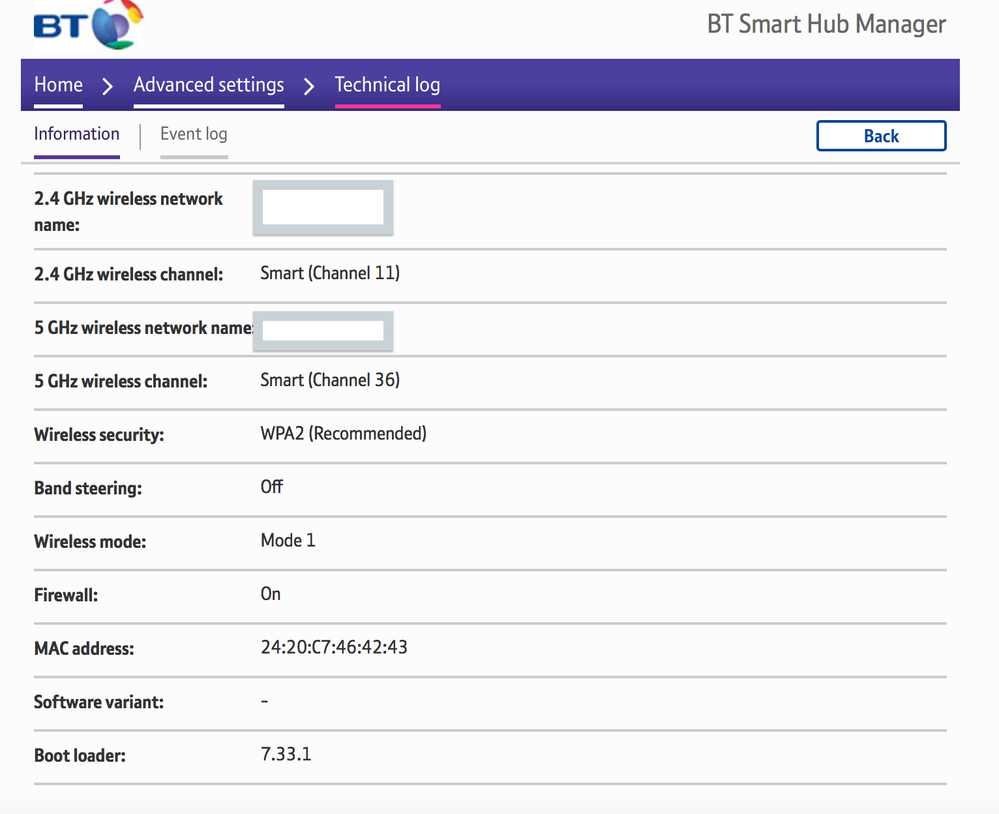This screenshot has height=814, width=999.
Task: Click redacted 2.4 GHz network name box
Action: click(x=323, y=207)
